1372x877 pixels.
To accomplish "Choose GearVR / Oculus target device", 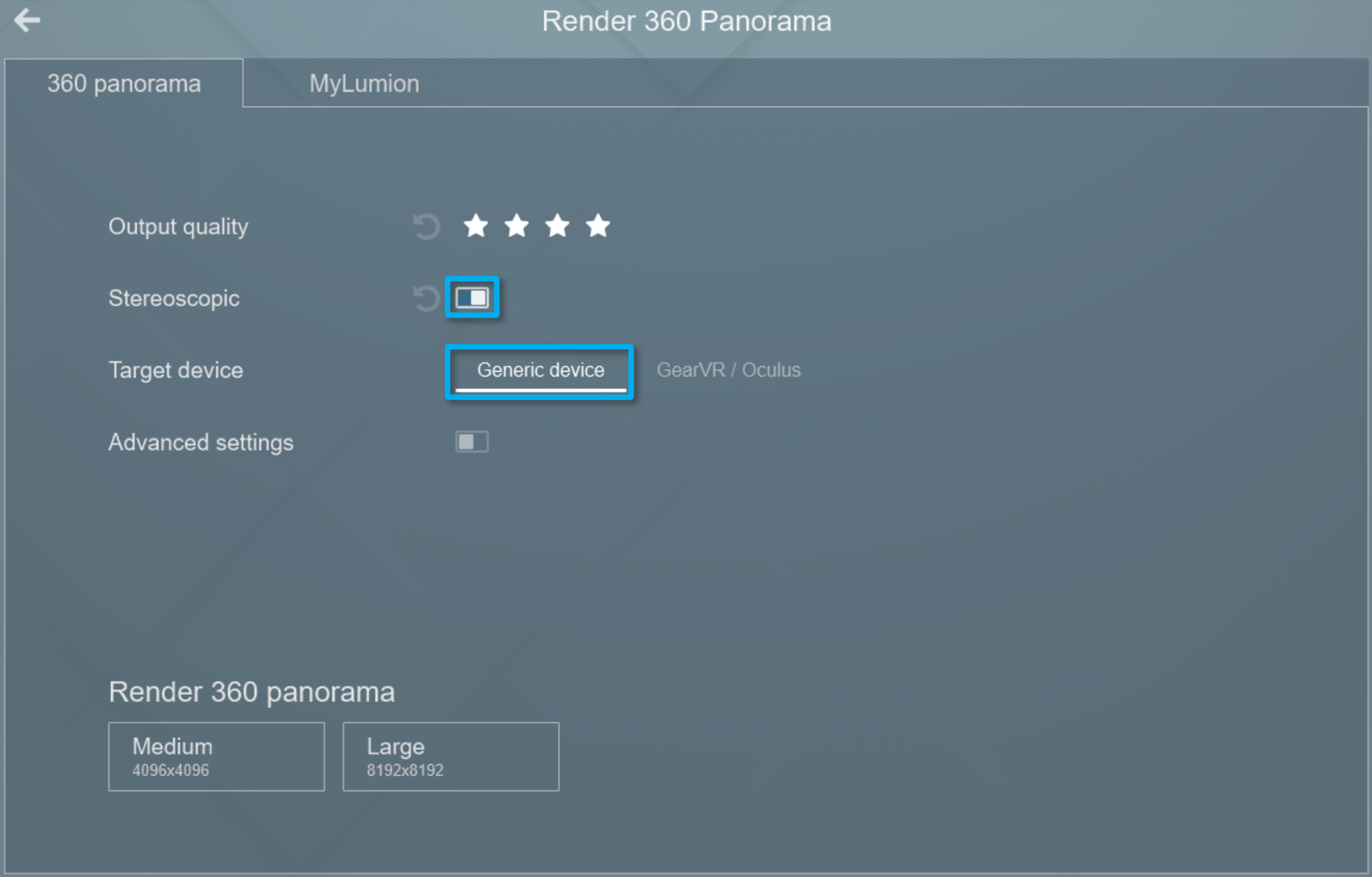I will (x=728, y=370).
